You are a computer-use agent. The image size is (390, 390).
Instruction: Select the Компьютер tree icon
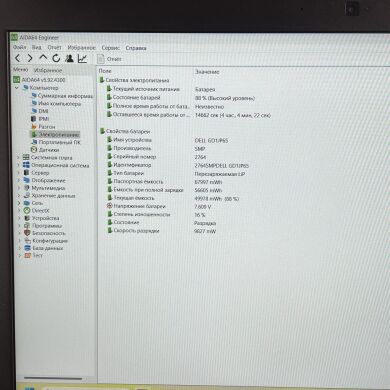click(x=26, y=88)
